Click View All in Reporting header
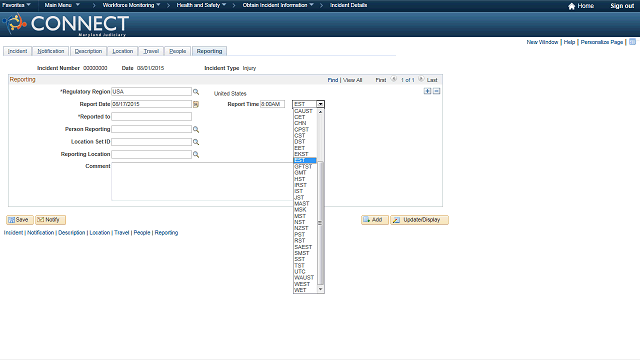Viewport: 640px width, 360px height. coord(352,80)
